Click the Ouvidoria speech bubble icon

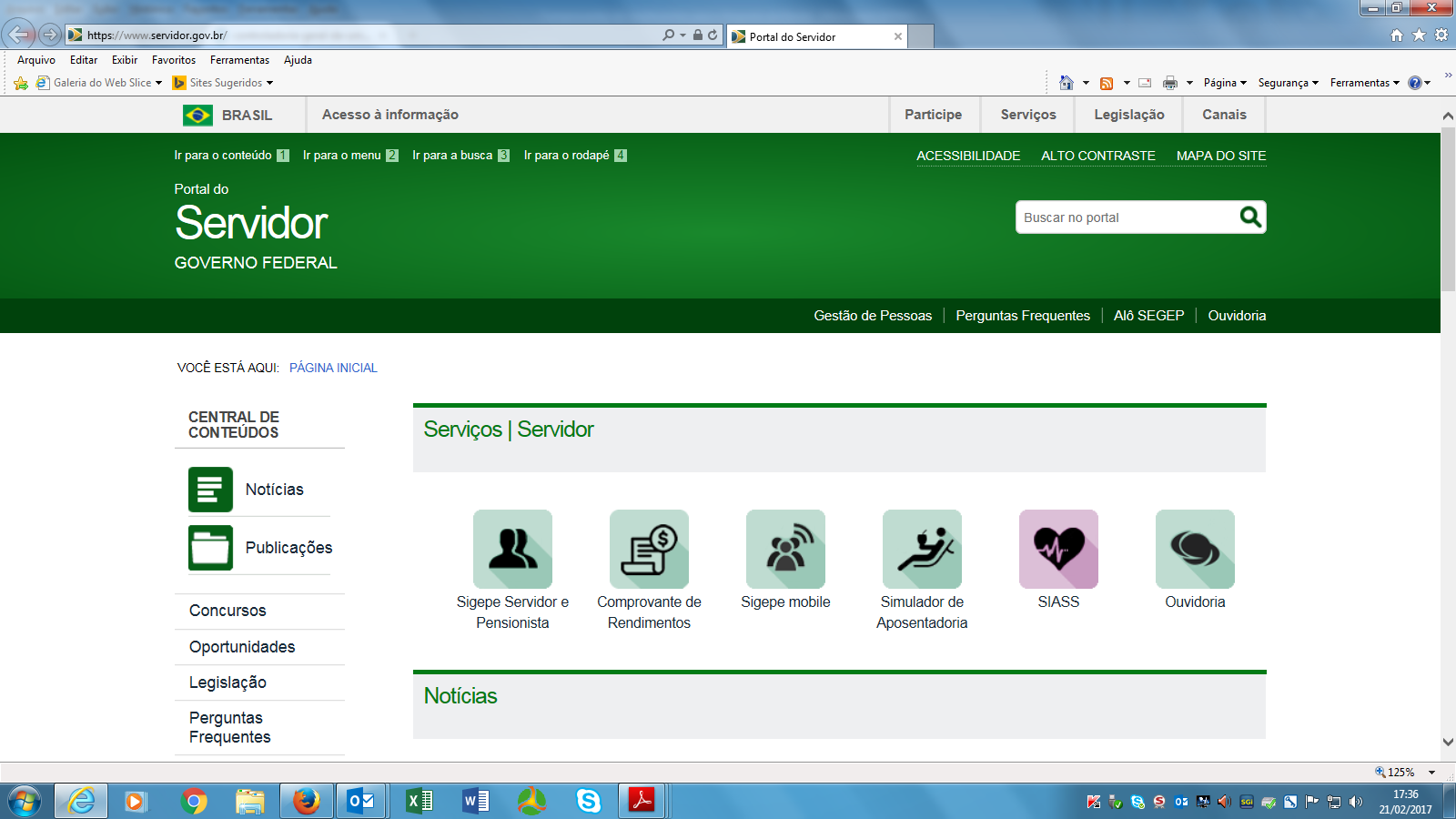[1195, 549]
